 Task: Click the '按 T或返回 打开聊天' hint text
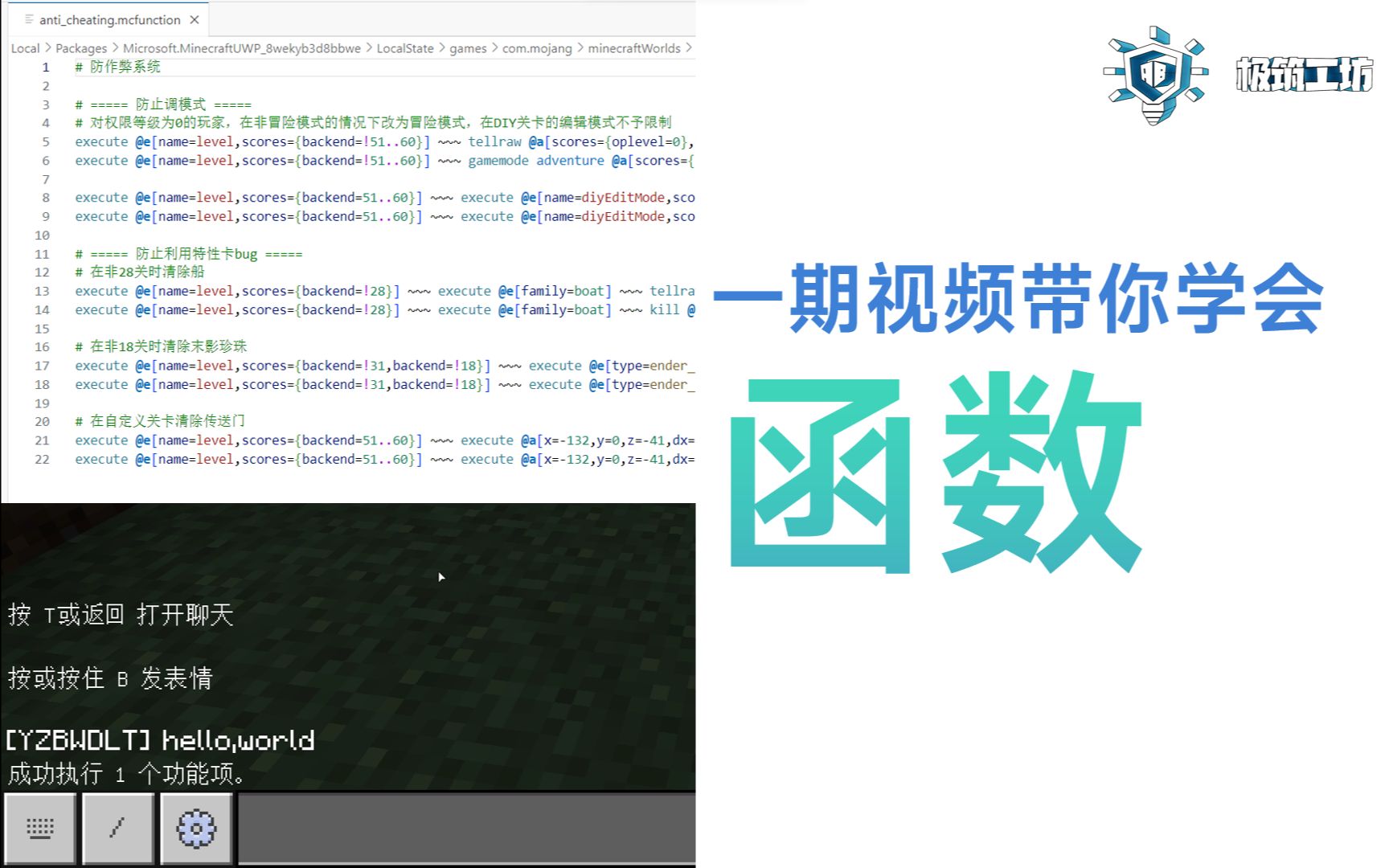[121, 616]
